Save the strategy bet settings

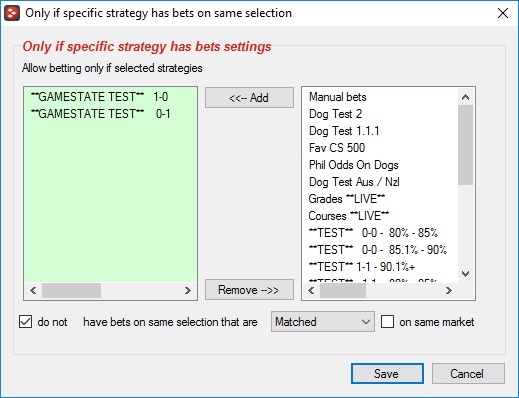(387, 374)
